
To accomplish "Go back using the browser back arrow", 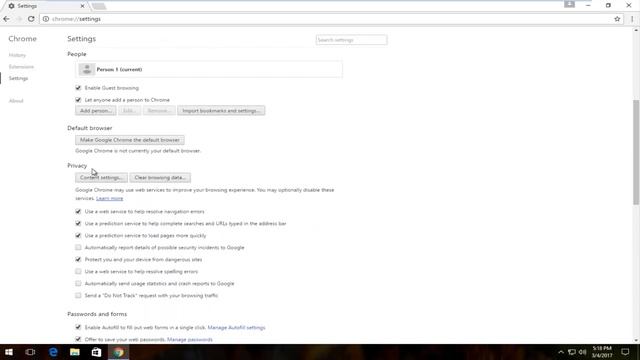I will [x=7, y=19].
